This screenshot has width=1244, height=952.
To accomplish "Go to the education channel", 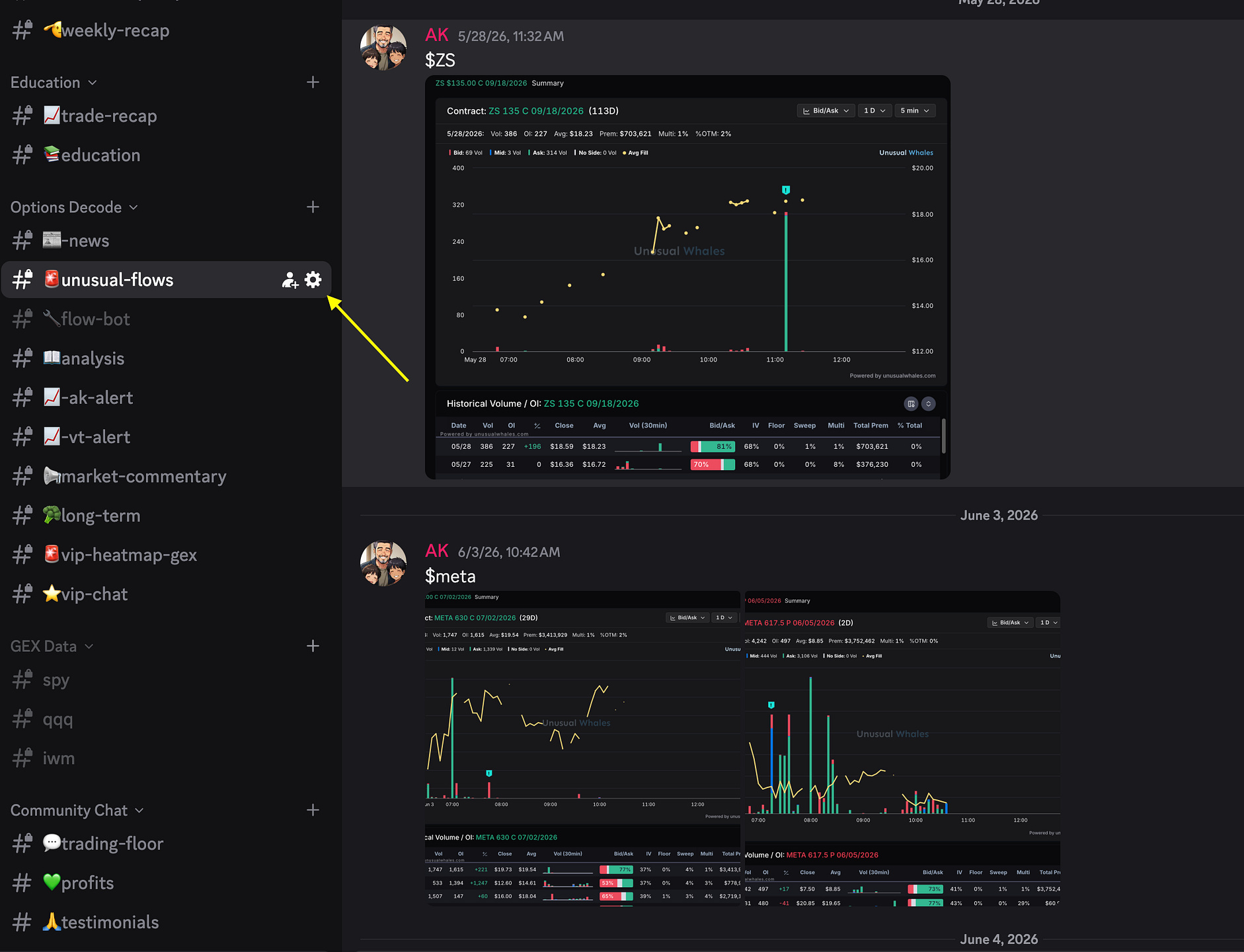I will coord(167,155).
